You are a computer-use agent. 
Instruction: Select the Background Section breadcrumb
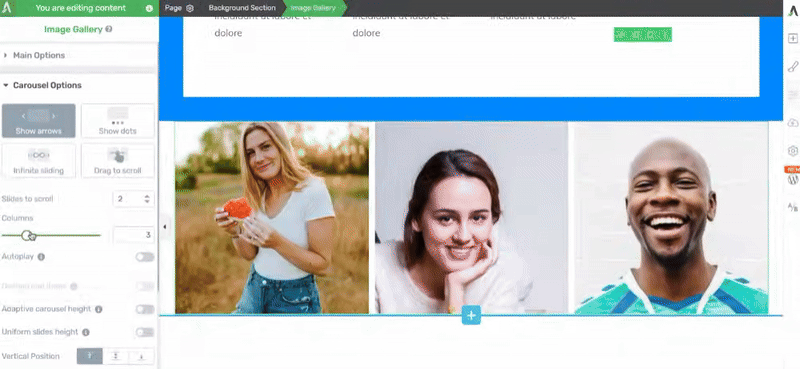coord(242,8)
